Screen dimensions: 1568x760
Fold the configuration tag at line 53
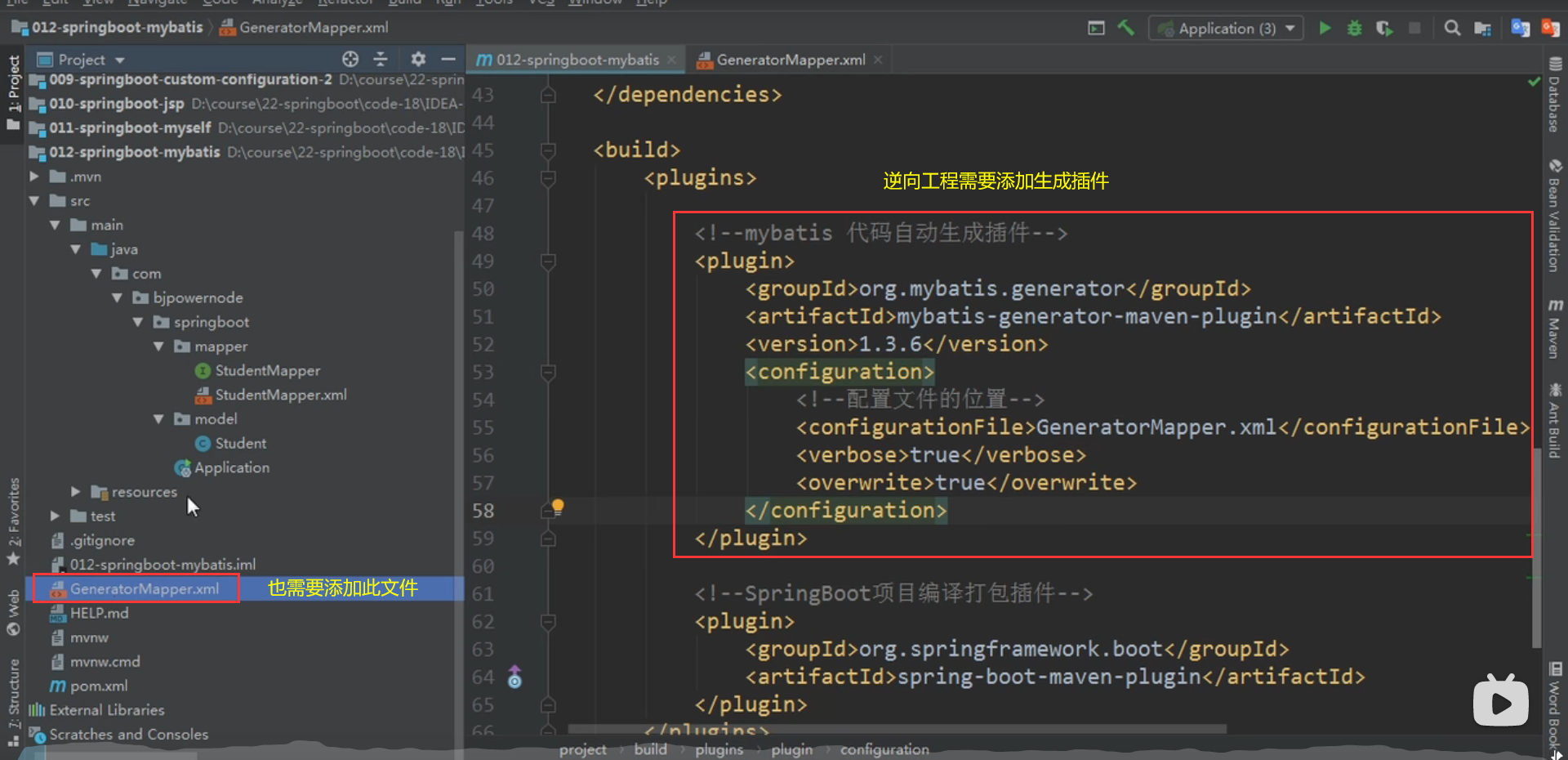[x=548, y=373]
